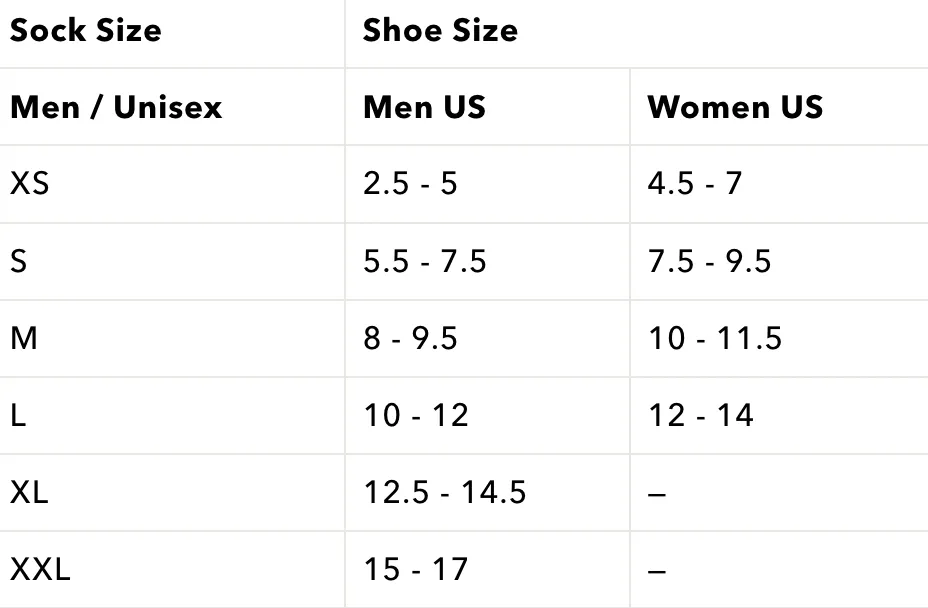Screen dimensions: 928x608
Task: Click the 12 - 14 women's shoe size
Action: [x=701, y=415]
